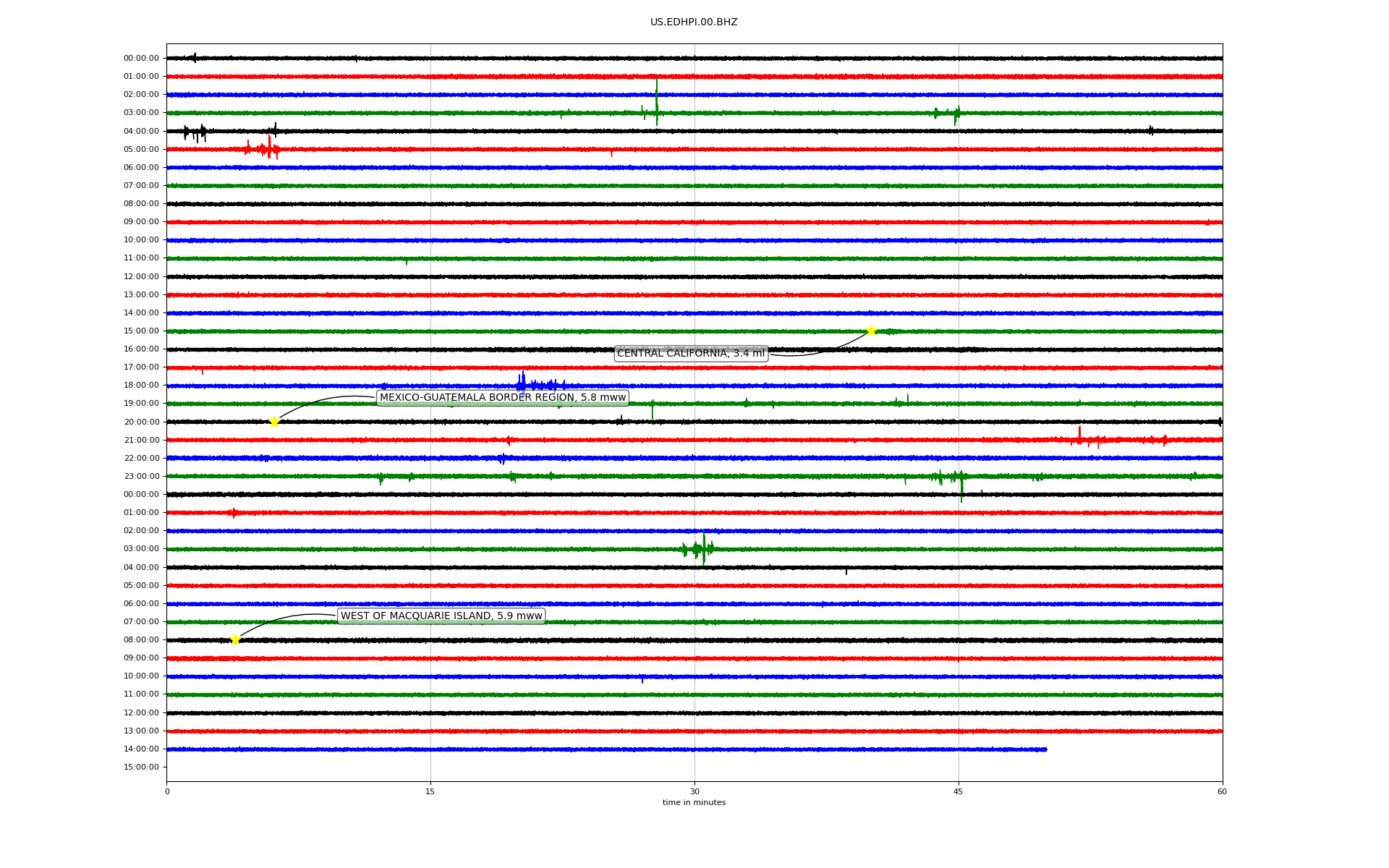Click the plot title US.EDHPI.00.BHZ
This screenshot has height=868, width=1389.
[x=693, y=22]
